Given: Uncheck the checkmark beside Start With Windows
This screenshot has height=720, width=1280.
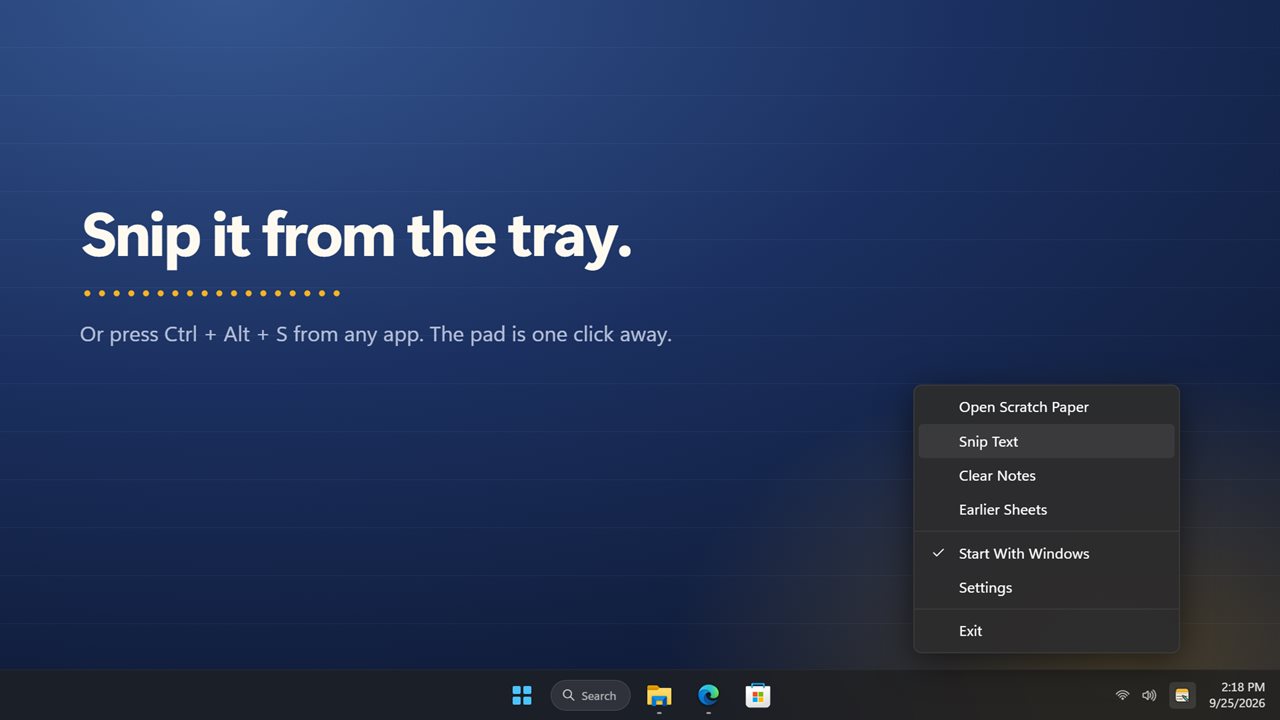Looking at the screenshot, I should [938, 553].
